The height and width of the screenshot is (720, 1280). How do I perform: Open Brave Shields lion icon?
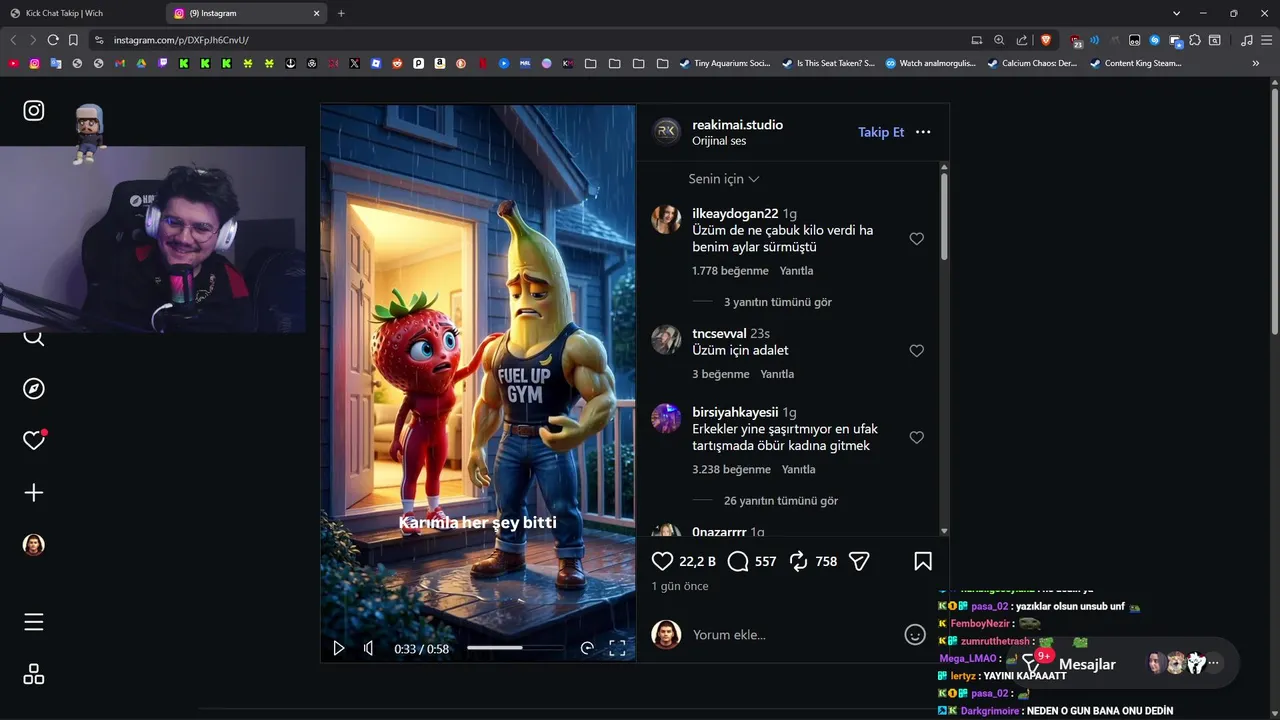tap(1046, 40)
